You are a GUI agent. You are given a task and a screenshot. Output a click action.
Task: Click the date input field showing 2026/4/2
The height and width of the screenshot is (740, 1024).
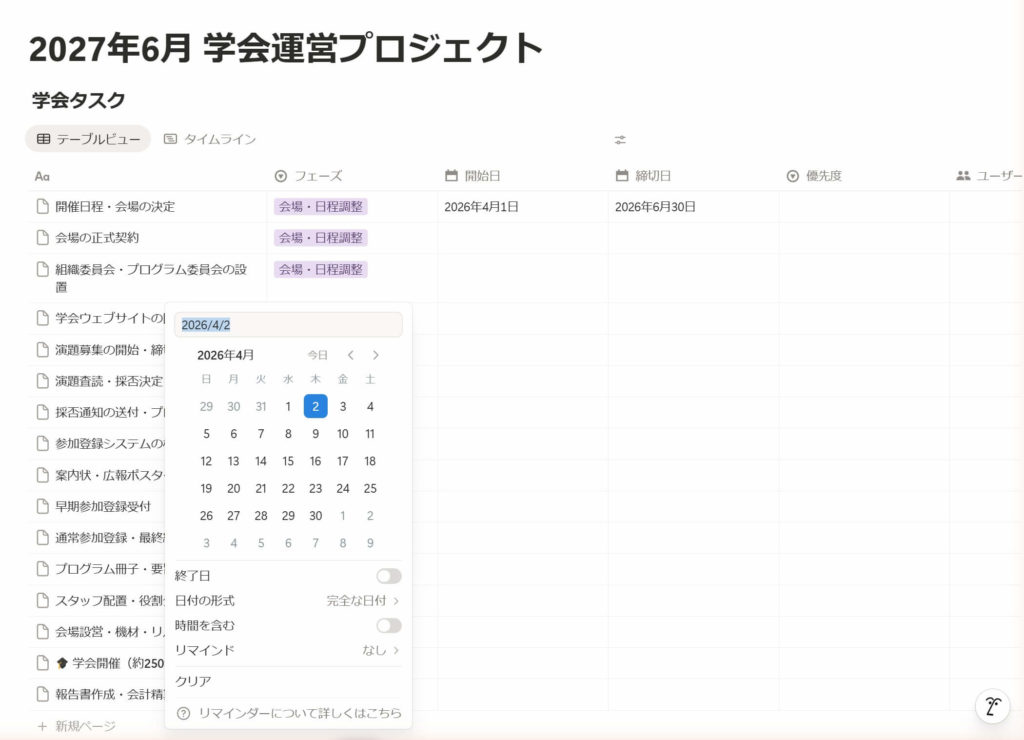288,325
